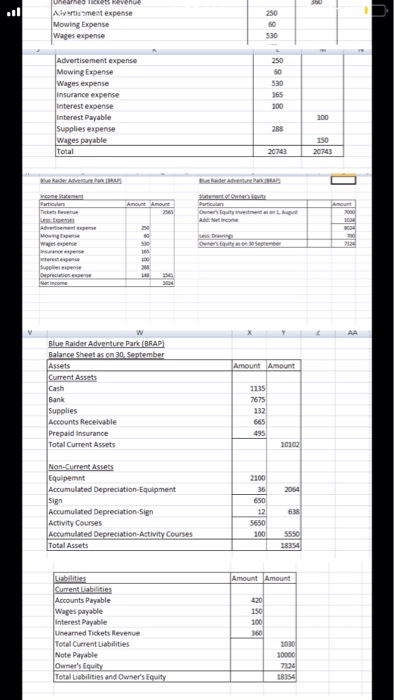The height and width of the screenshot is (700, 394).
Task: Select column V header
Action: (30, 333)
